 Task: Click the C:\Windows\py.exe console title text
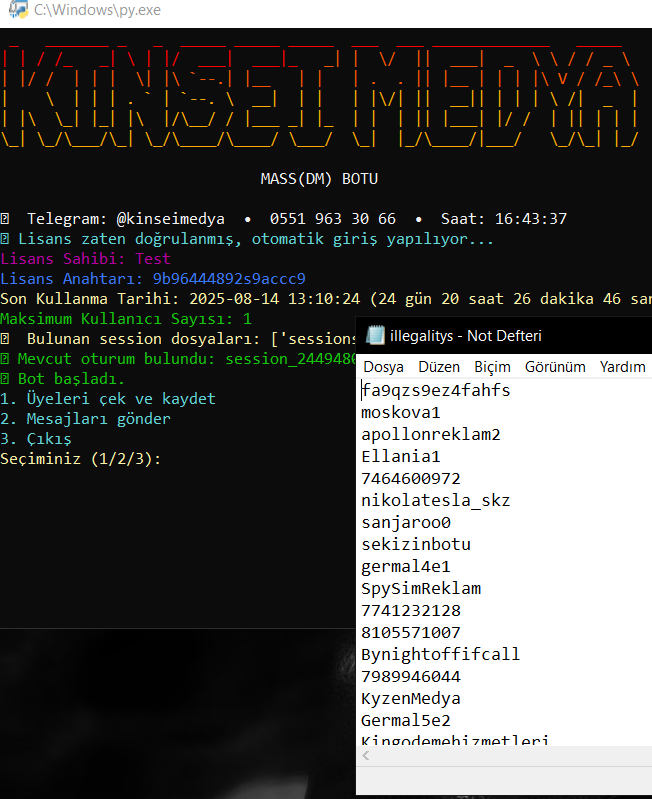coord(97,10)
